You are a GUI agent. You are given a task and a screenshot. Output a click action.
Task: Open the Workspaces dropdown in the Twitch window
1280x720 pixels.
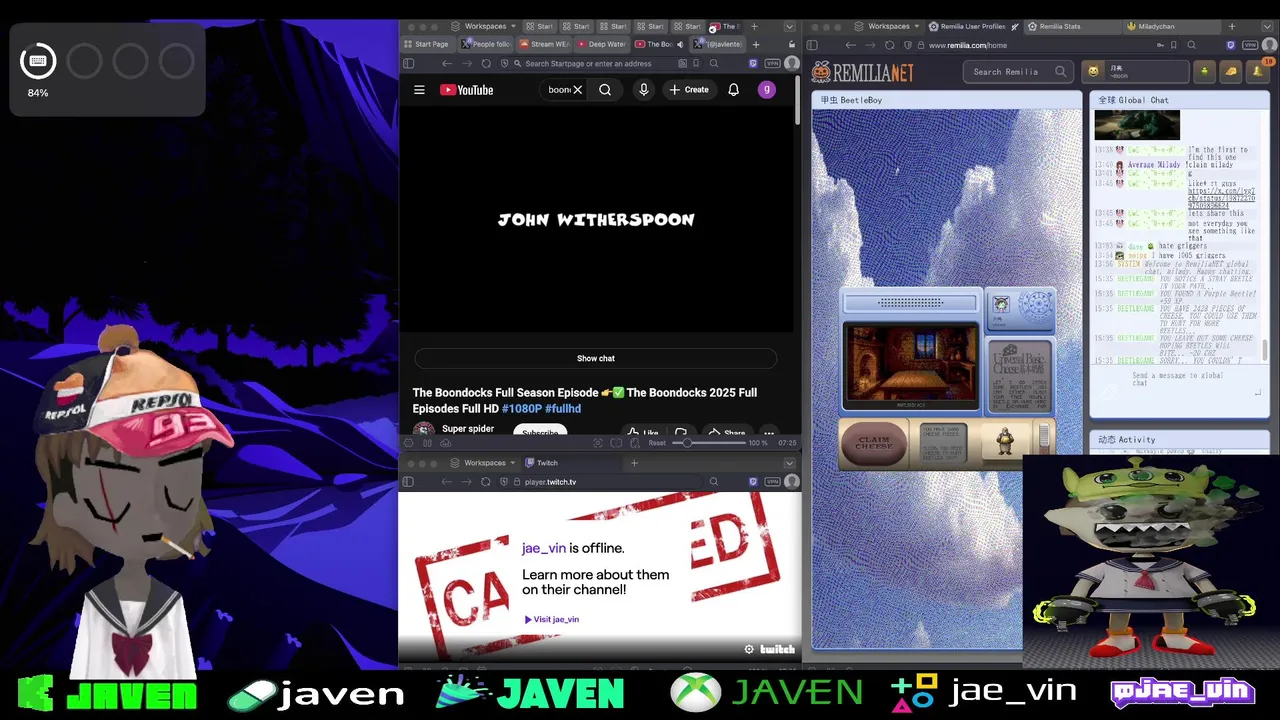tap(484, 463)
